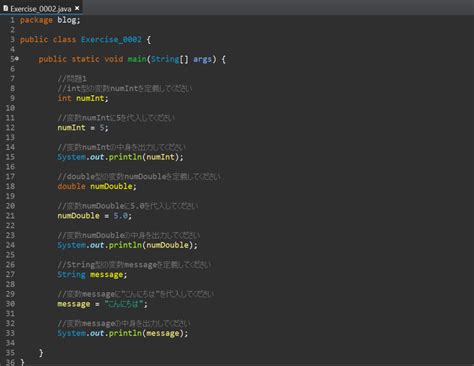Viewport: 474px width, 366px height.
Task: Click the comment mentioning double型 numDouble on line 17
Action: pyautogui.click(x=139, y=177)
